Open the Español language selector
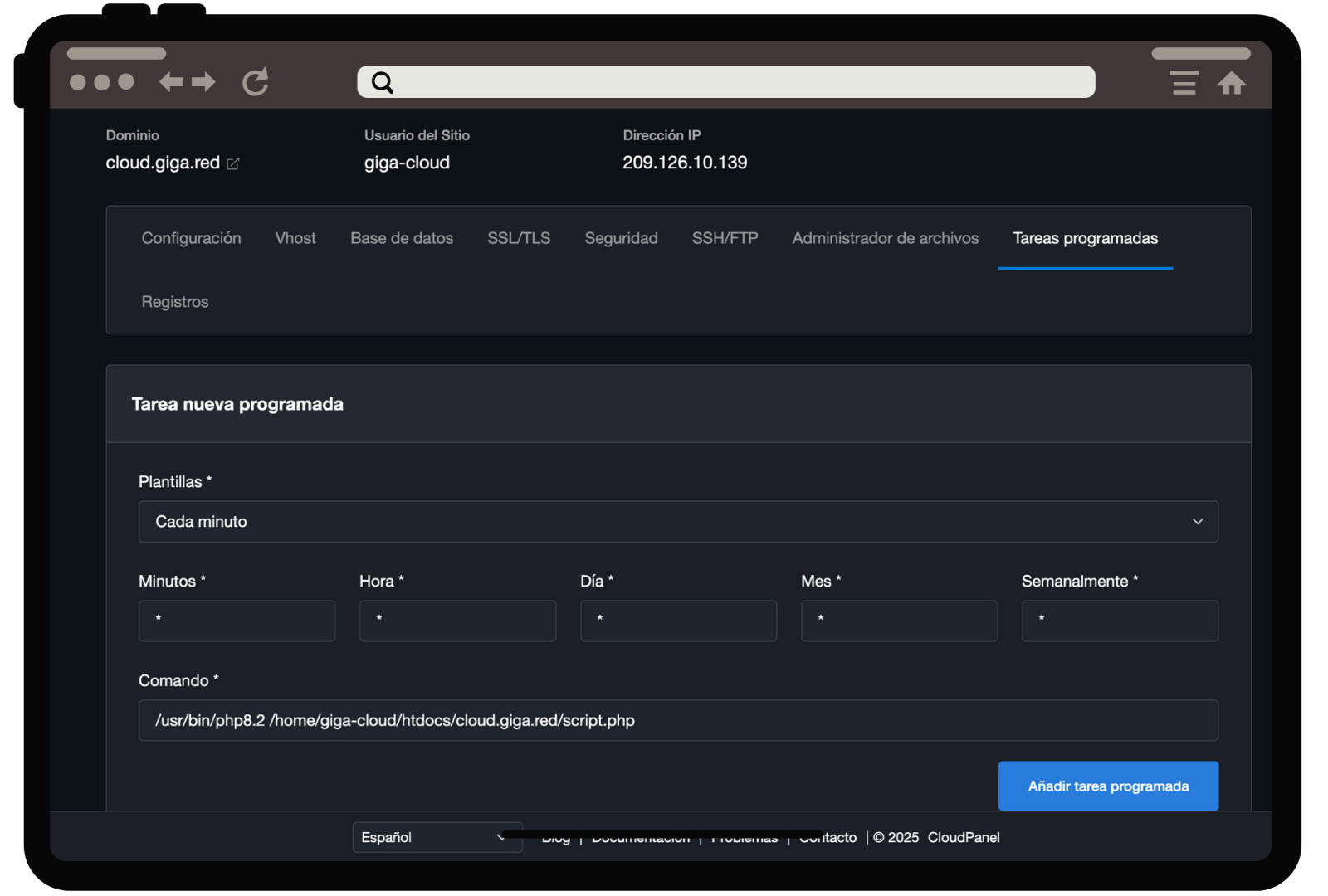The width and height of the screenshot is (1328, 896). click(x=437, y=837)
